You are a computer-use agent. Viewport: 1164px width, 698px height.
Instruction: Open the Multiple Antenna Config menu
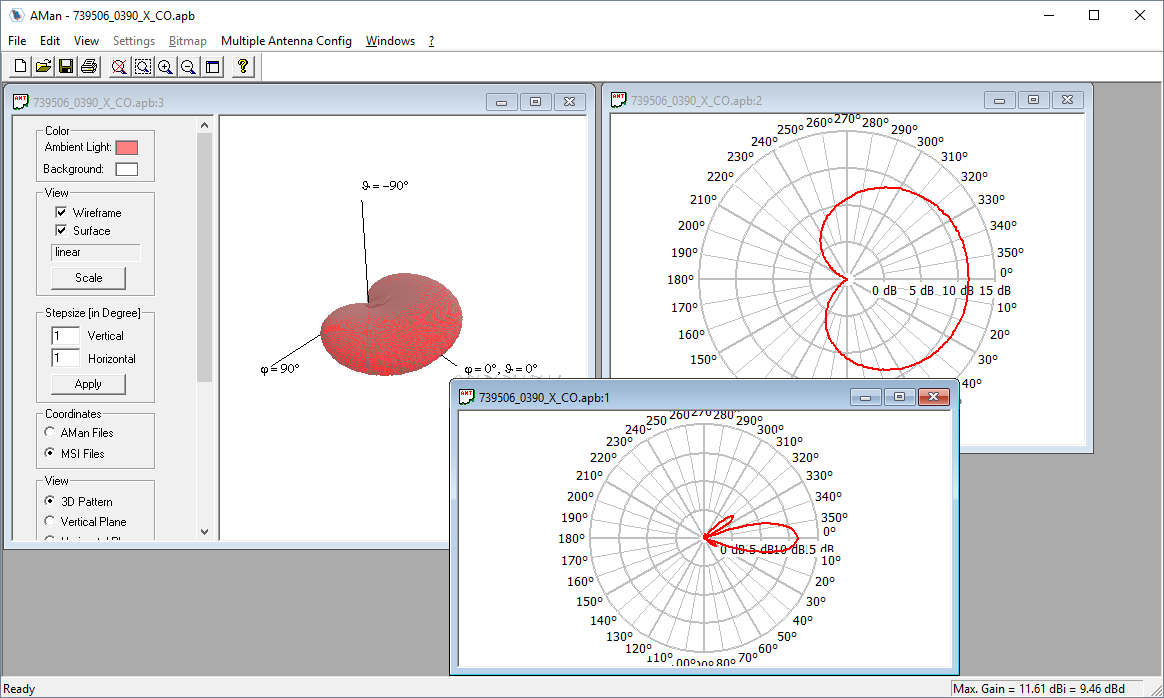(x=286, y=41)
